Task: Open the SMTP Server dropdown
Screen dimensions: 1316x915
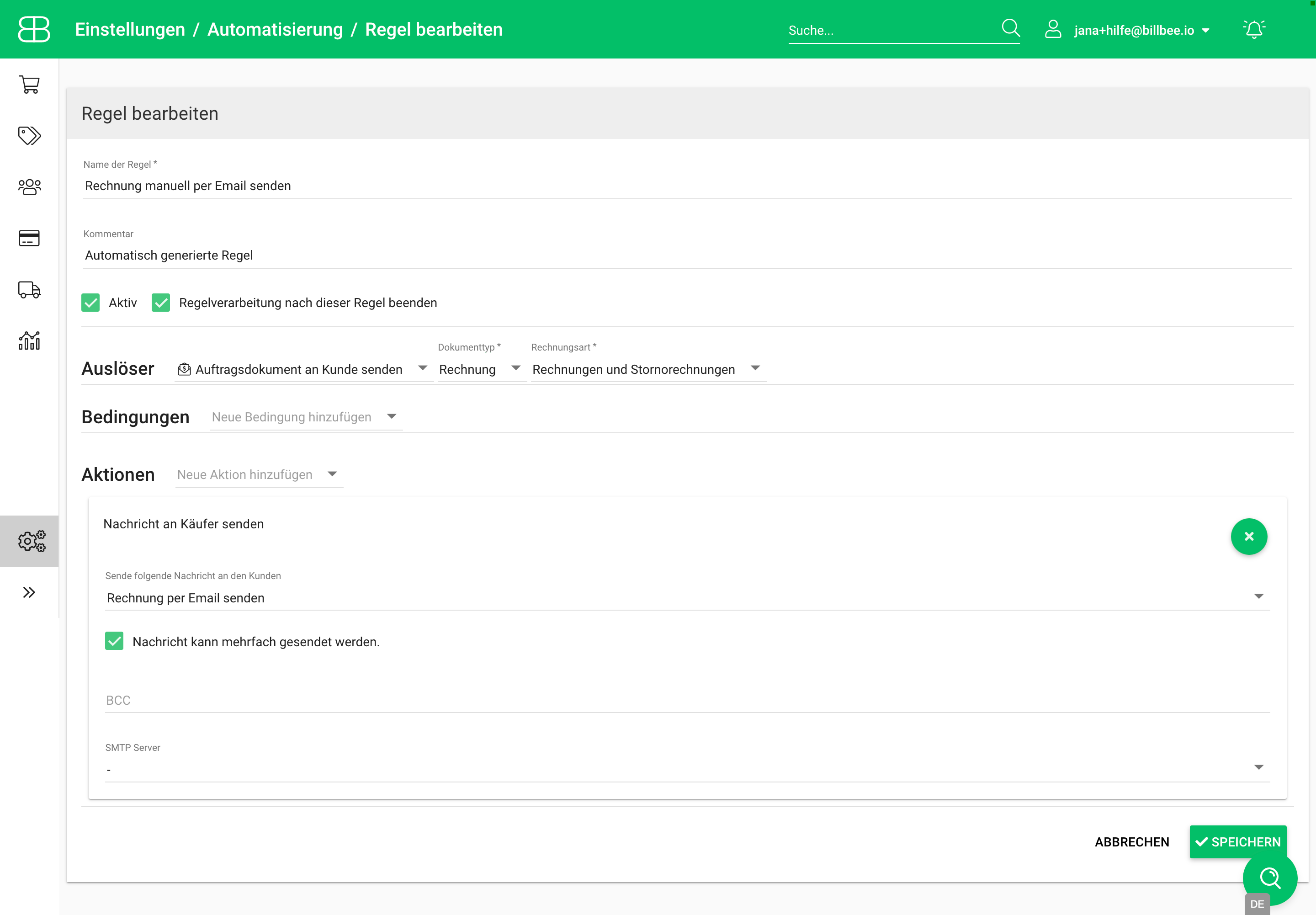Action: point(687,769)
